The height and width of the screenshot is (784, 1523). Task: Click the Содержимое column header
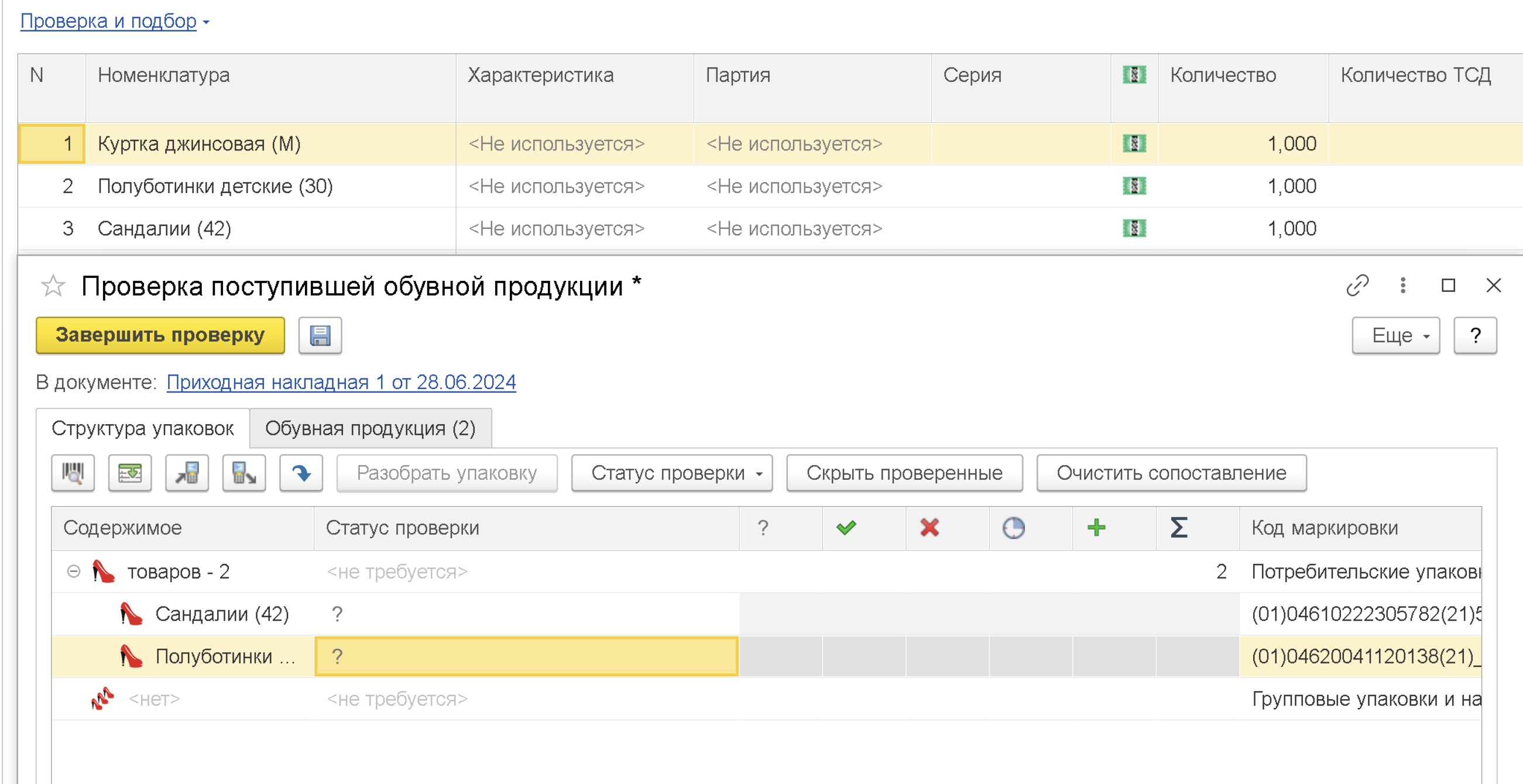pos(183,528)
